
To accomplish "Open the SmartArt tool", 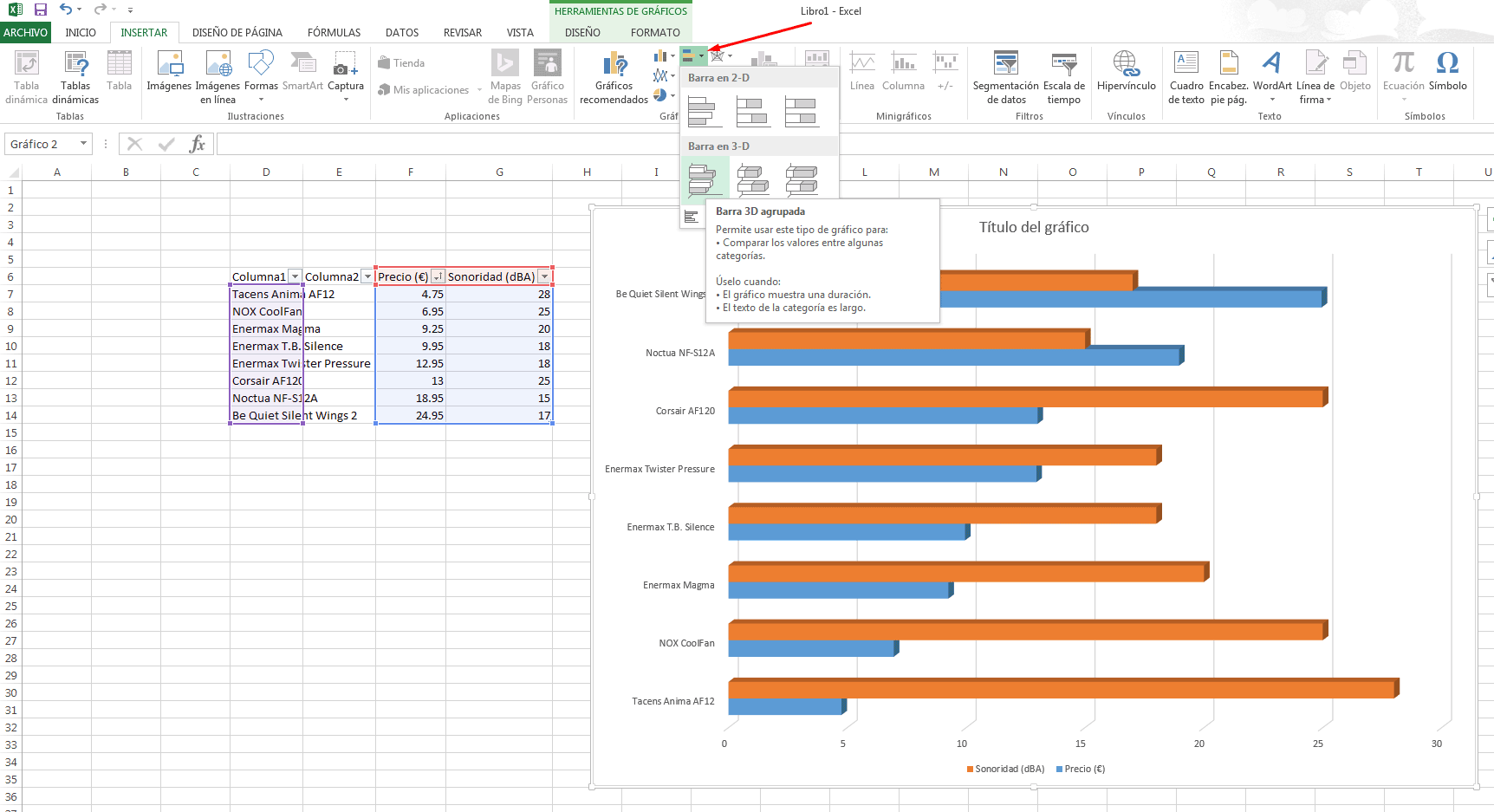I will pyautogui.click(x=302, y=71).
